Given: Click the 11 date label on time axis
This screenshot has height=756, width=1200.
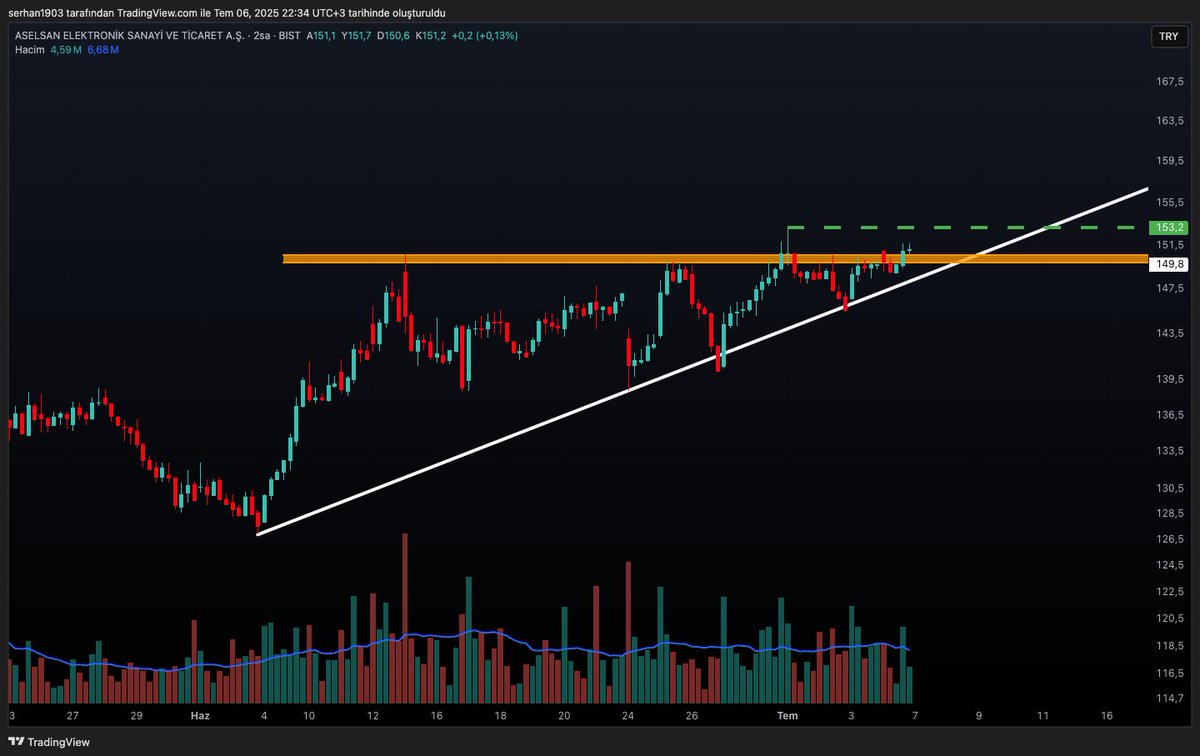Looking at the screenshot, I should coord(1042,716).
